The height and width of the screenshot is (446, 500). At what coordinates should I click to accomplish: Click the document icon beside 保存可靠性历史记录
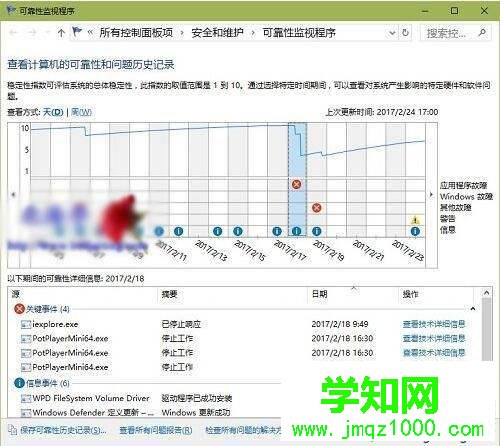[x=12, y=430]
